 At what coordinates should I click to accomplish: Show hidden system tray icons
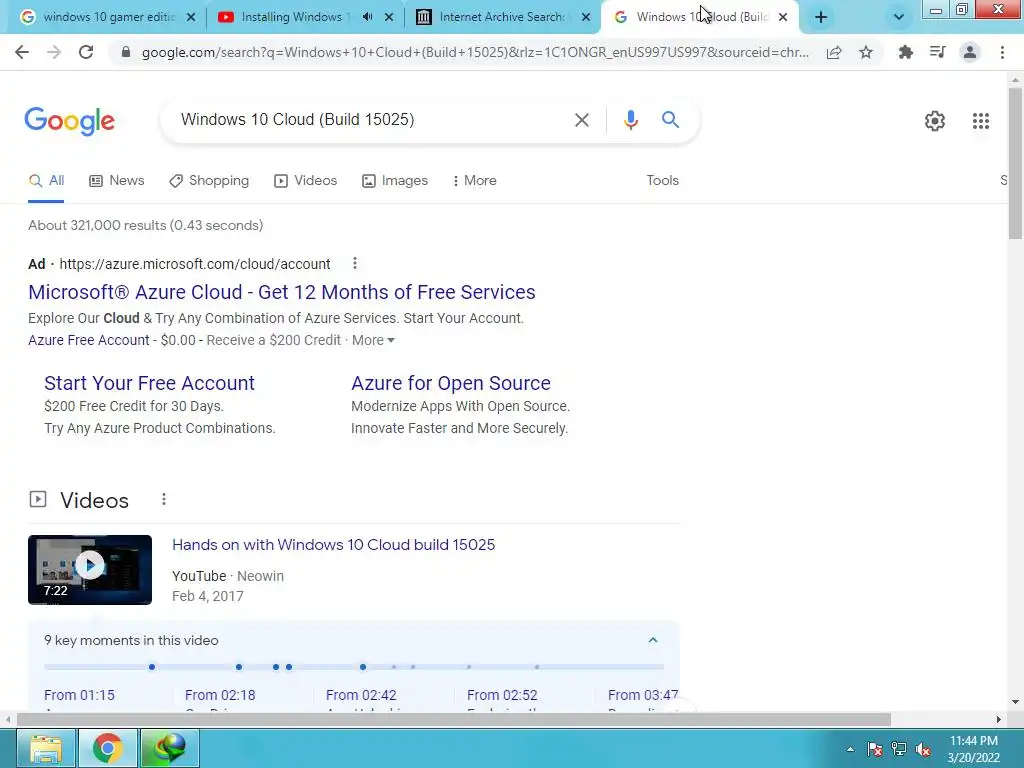point(850,749)
